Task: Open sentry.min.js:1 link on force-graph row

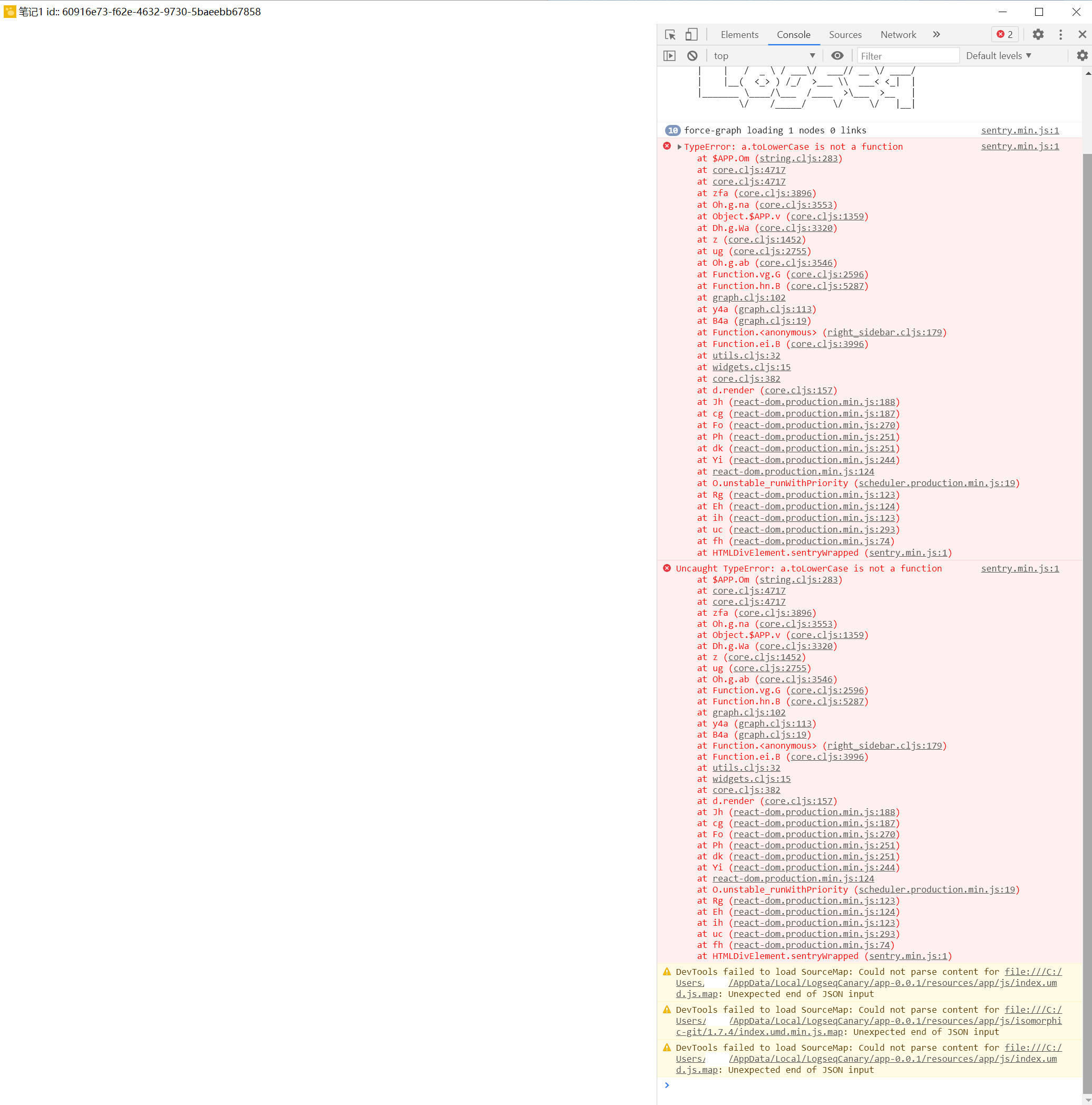Action: click(x=1019, y=130)
